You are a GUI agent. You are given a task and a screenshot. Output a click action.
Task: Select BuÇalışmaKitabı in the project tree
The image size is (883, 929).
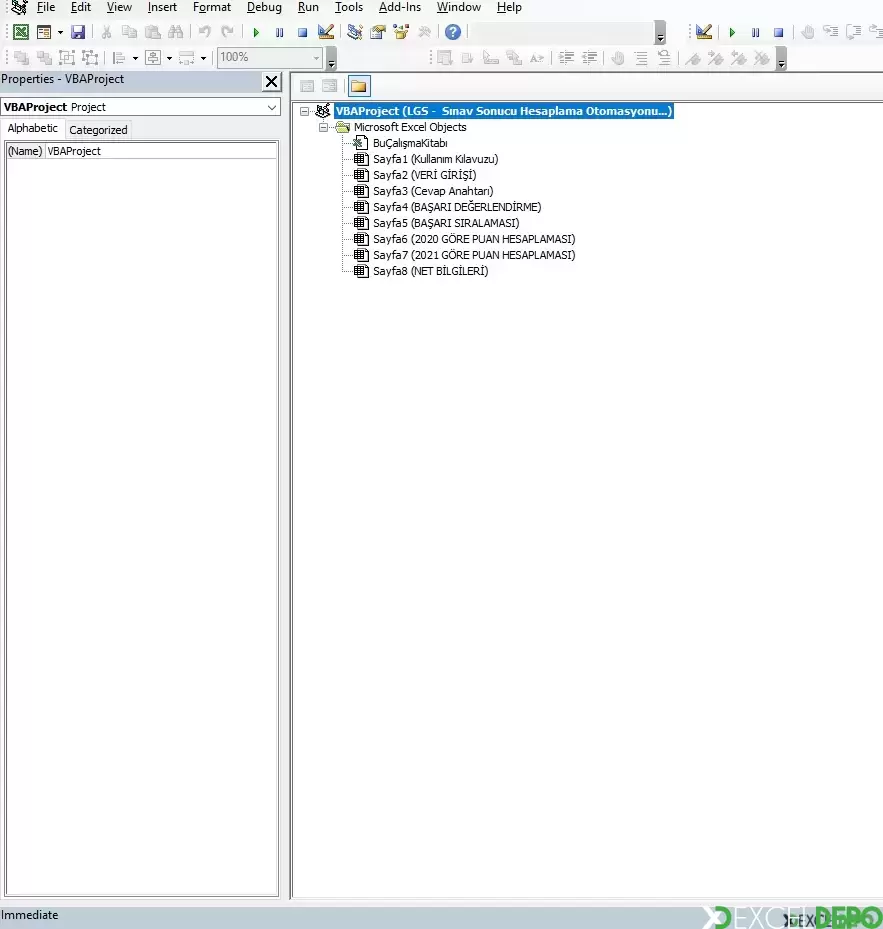click(x=409, y=143)
